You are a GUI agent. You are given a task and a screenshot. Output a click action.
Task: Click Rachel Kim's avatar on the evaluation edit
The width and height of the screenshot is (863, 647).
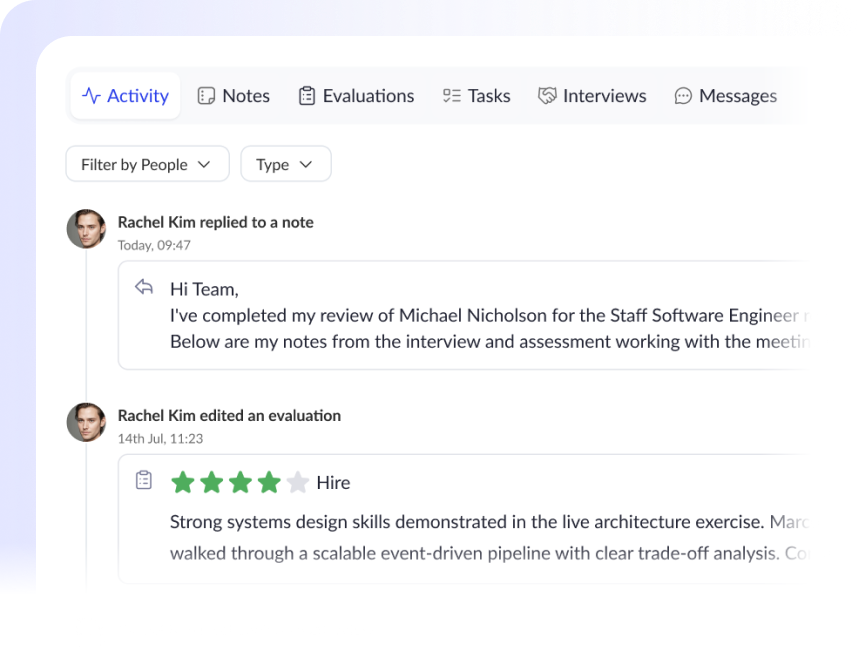(x=86, y=422)
